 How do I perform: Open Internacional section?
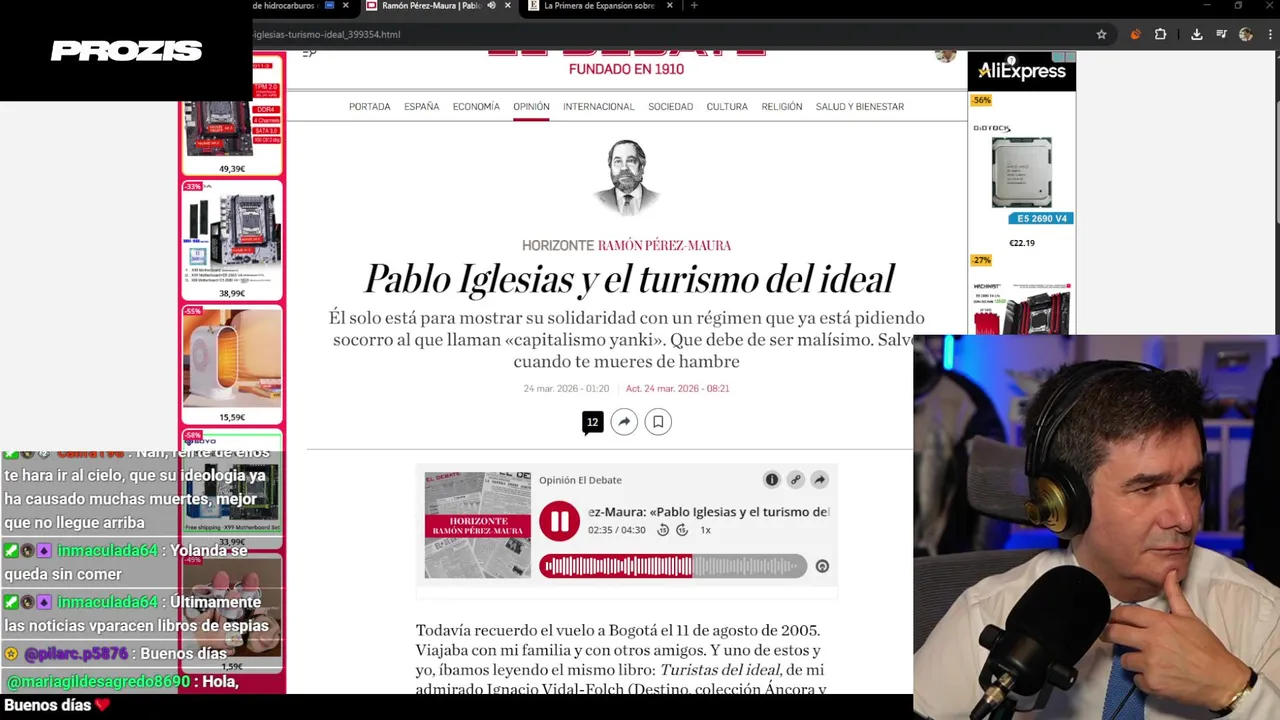pyautogui.click(x=598, y=106)
